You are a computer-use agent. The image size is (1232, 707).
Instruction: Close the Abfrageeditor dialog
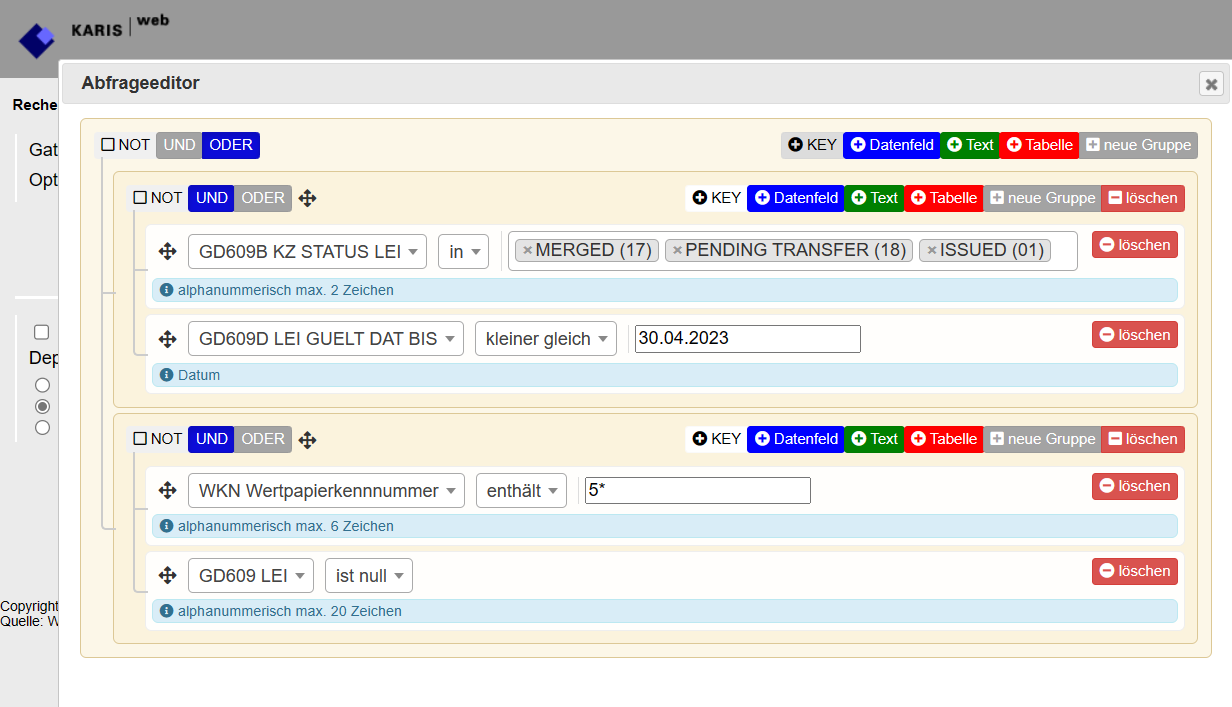(1211, 84)
